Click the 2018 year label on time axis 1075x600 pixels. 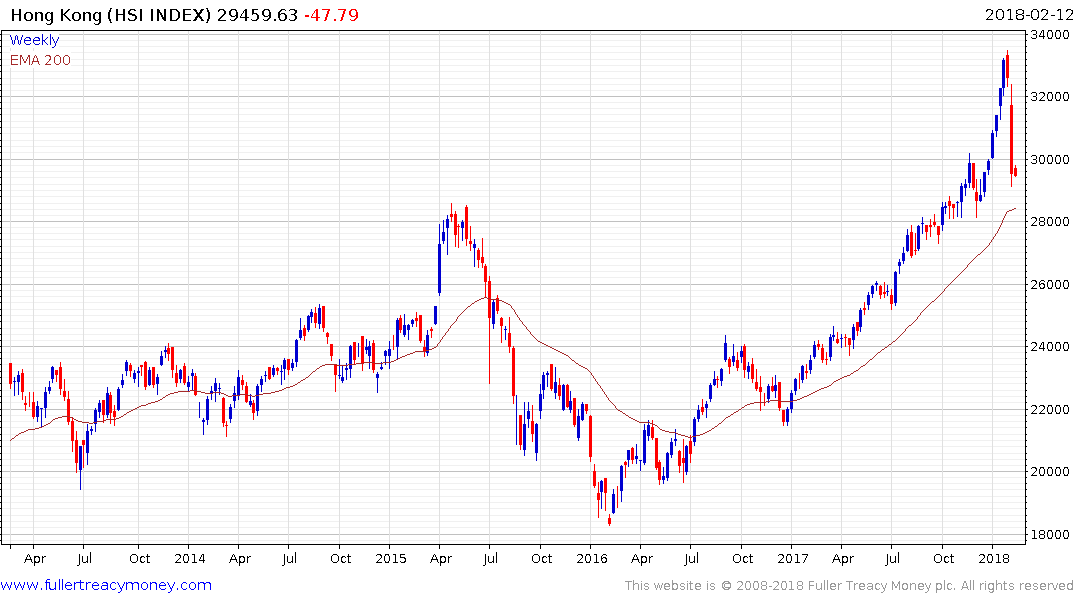[994, 558]
